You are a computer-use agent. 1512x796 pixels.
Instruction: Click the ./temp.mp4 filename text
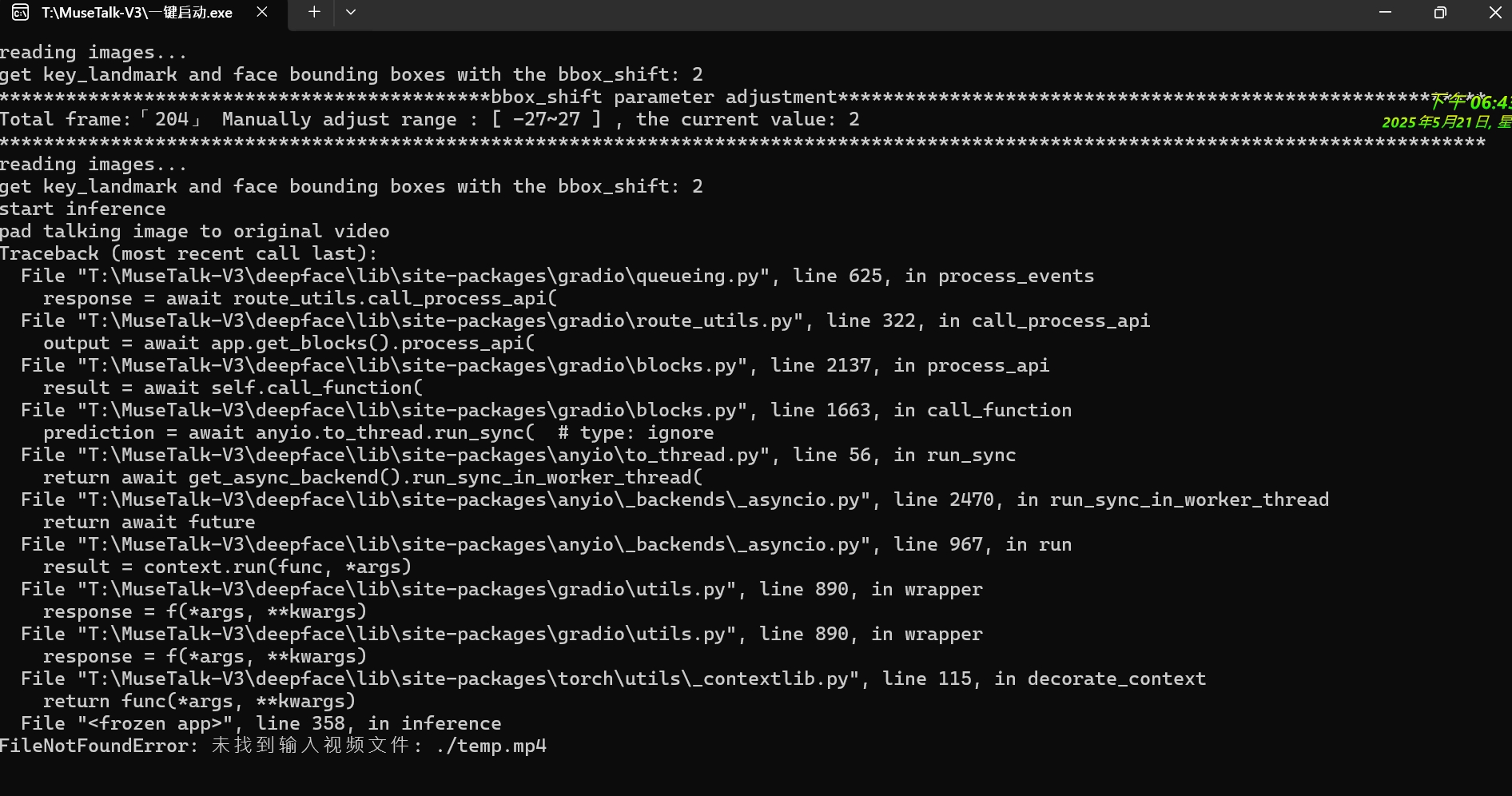point(491,746)
